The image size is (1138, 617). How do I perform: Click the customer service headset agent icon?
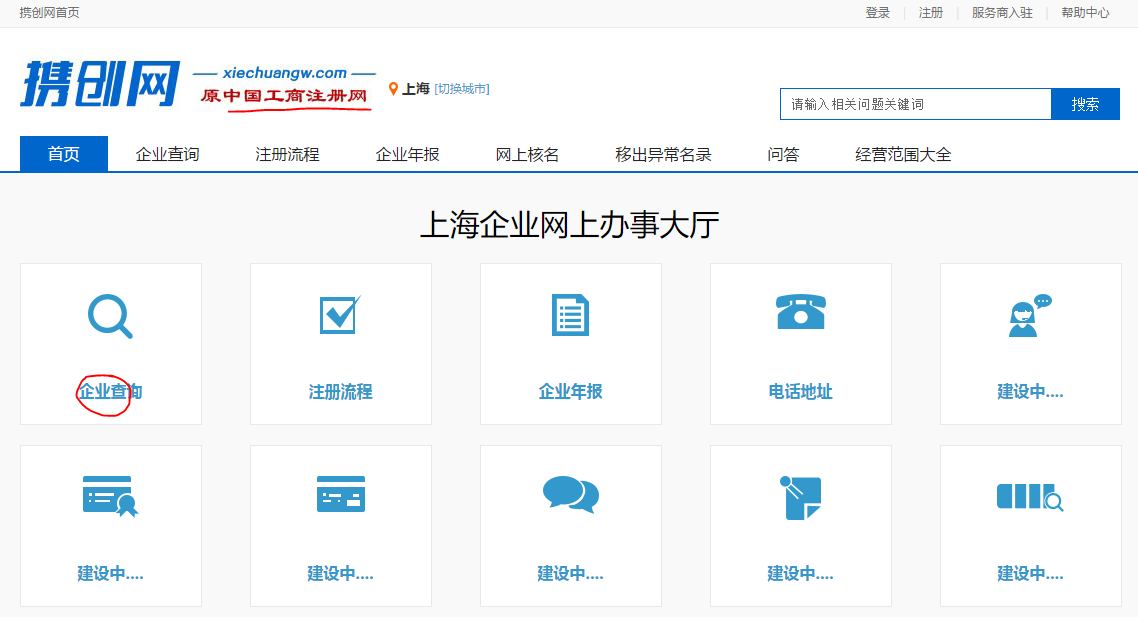(1030, 316)
